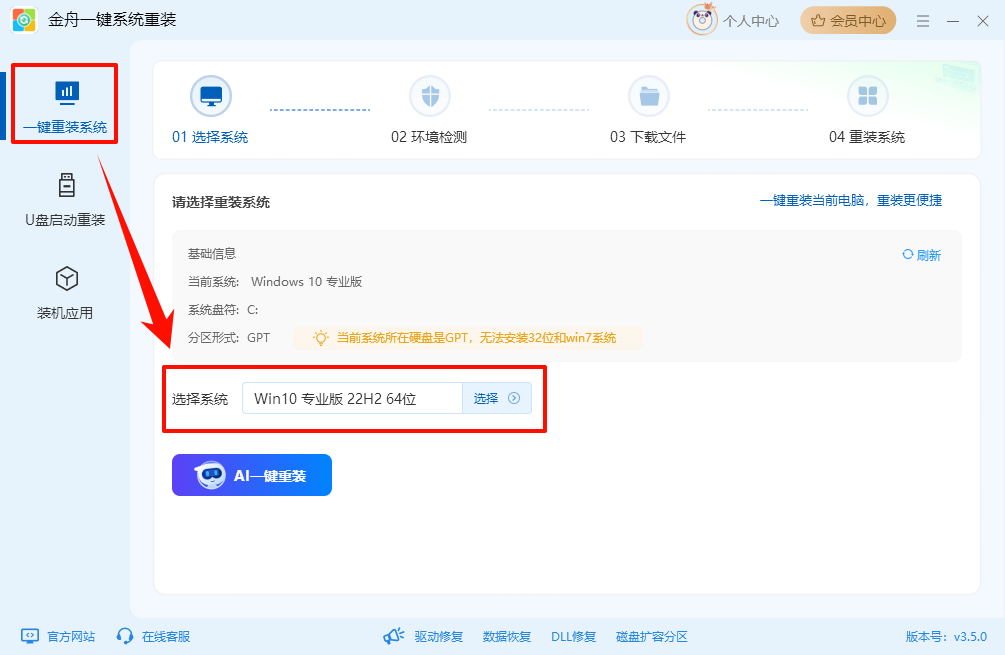The width and height of the screenshot is (1005, 655).
Task: Select the U盘启动重装 sidebar icon
Action: tap(64, 185)
